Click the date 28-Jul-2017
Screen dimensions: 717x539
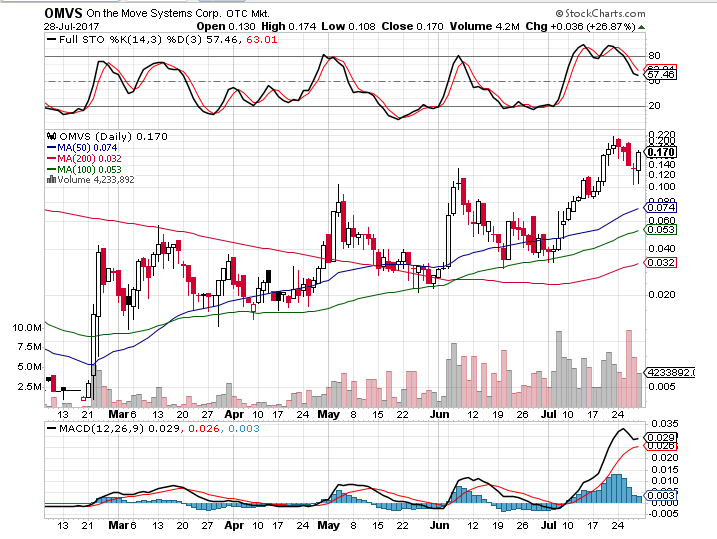click(71, 27)
